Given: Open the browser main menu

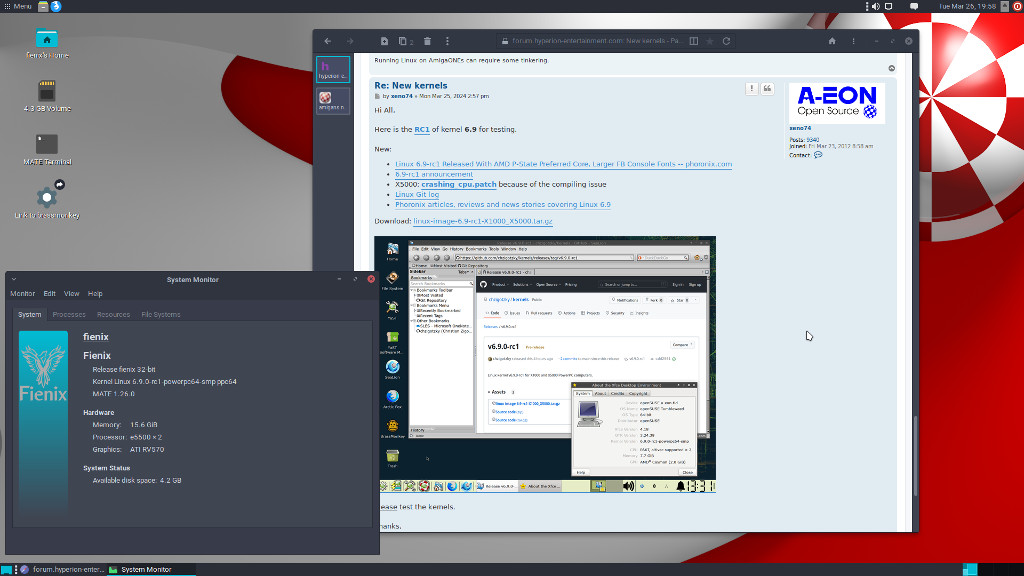Looking at the screenshot, I should point(854,41).
